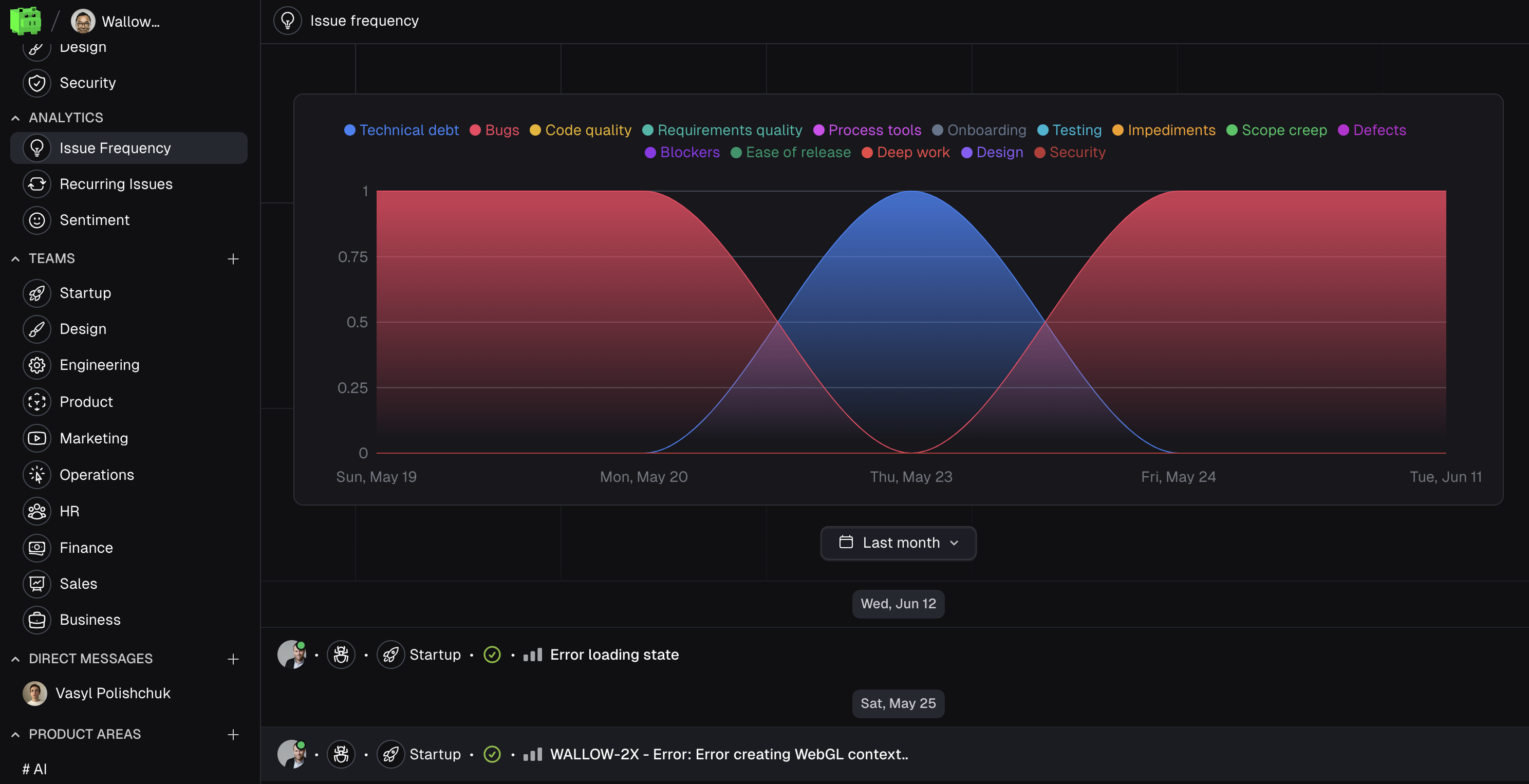Collapse the ANALYTICS section
The height and width of the screenshot is (784, 1529).
15,118
